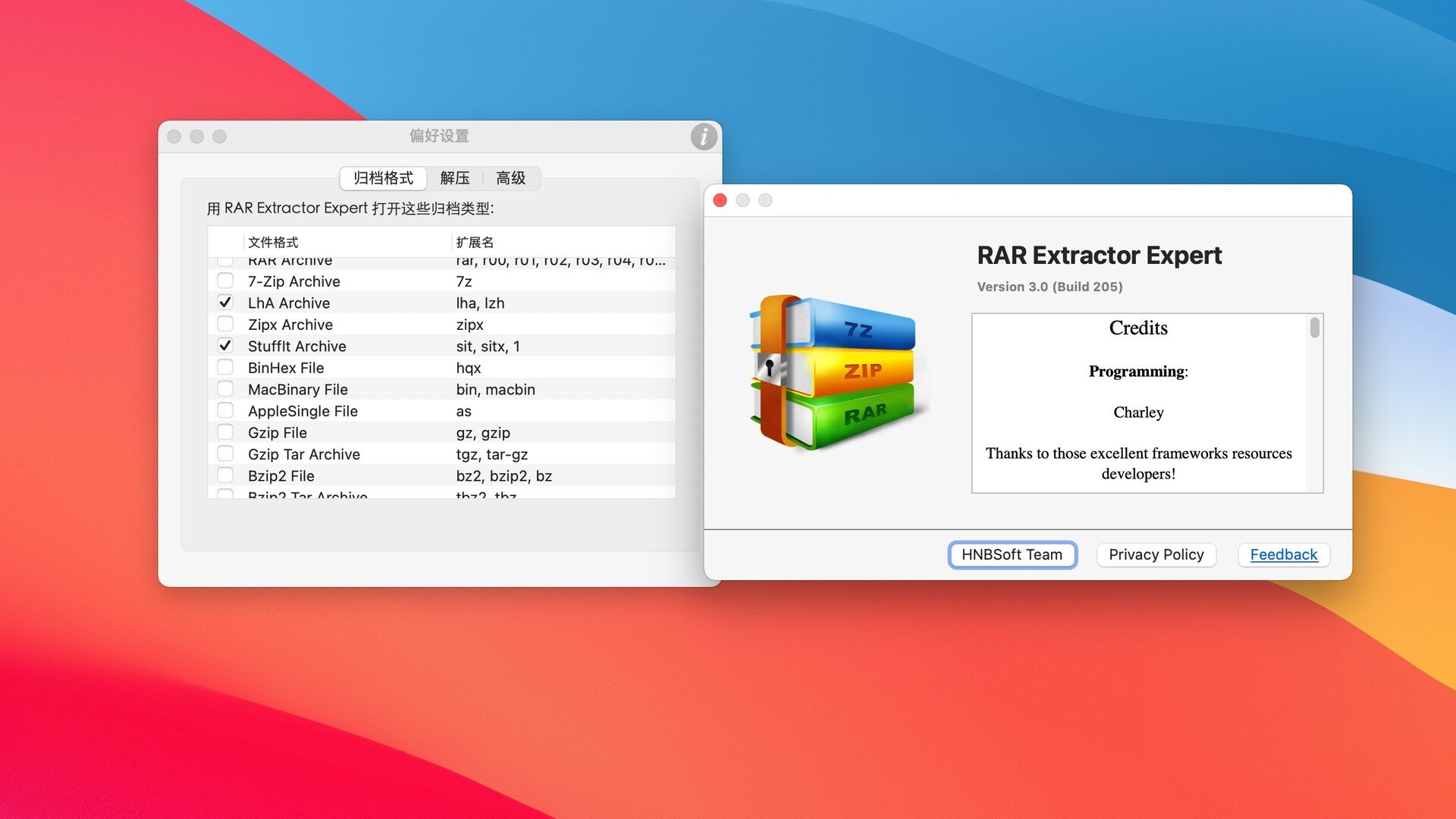
Task: Close the About window with red button
Action: (x=720, y=200)
